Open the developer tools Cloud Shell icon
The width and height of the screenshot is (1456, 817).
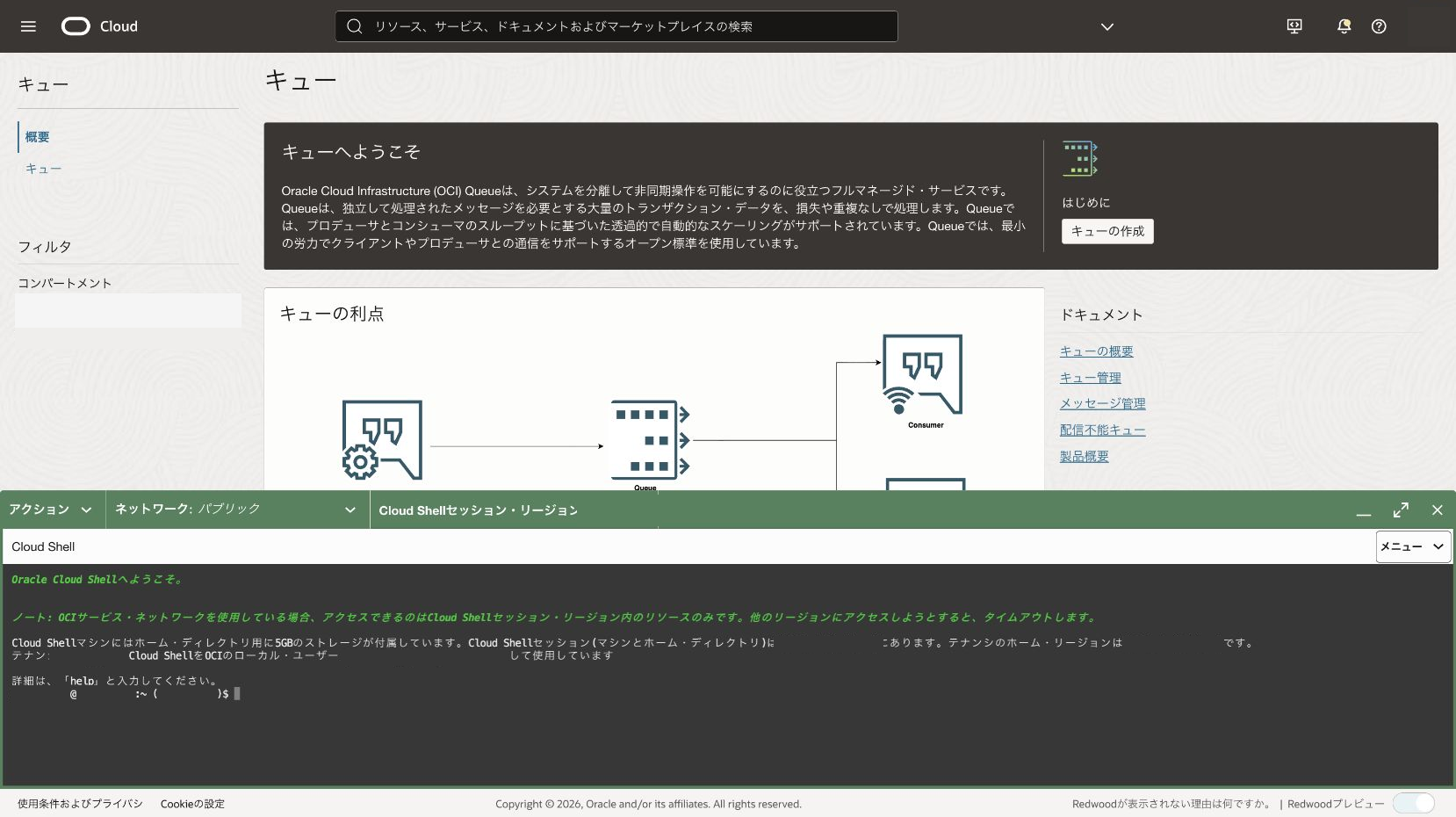click(x=1294, y=26)
